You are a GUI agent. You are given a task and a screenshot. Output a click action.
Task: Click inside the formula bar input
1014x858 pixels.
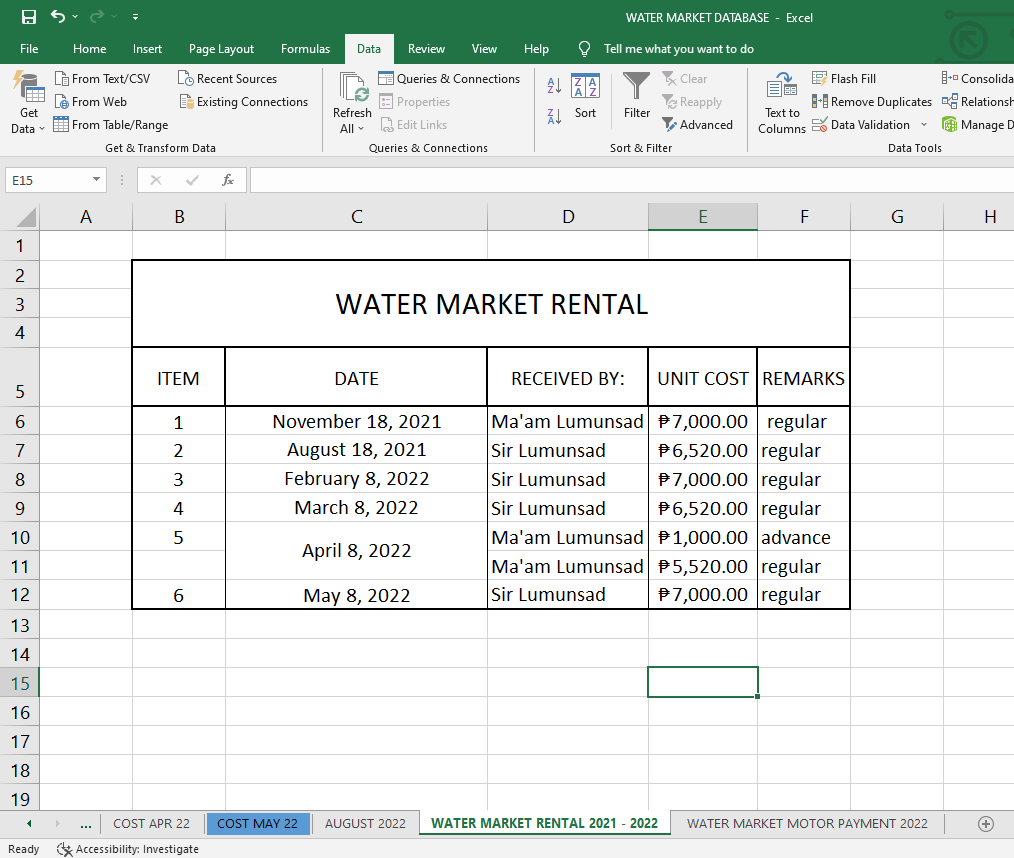(630, 180)
